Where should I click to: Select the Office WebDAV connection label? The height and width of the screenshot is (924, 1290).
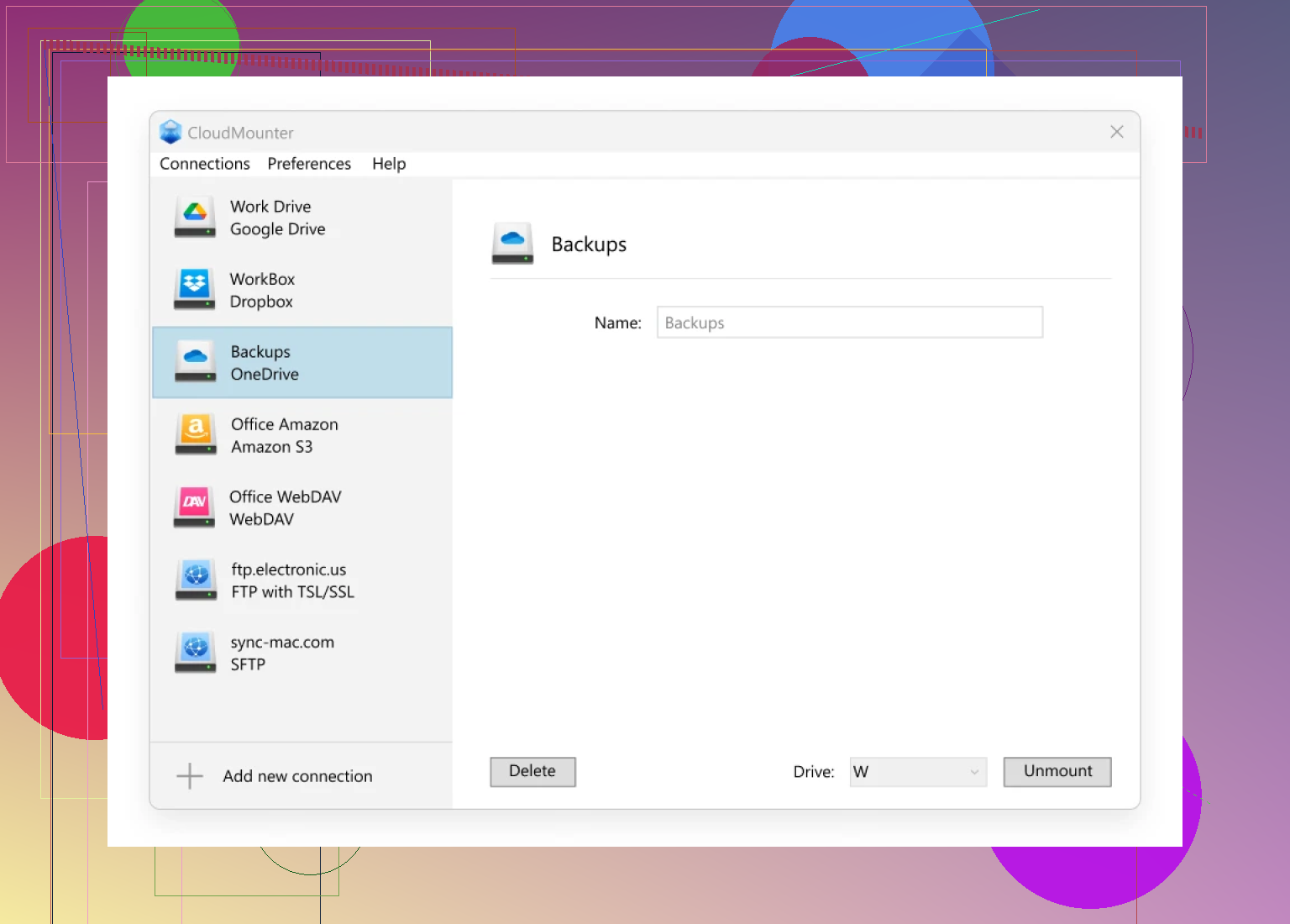(286, 496)
